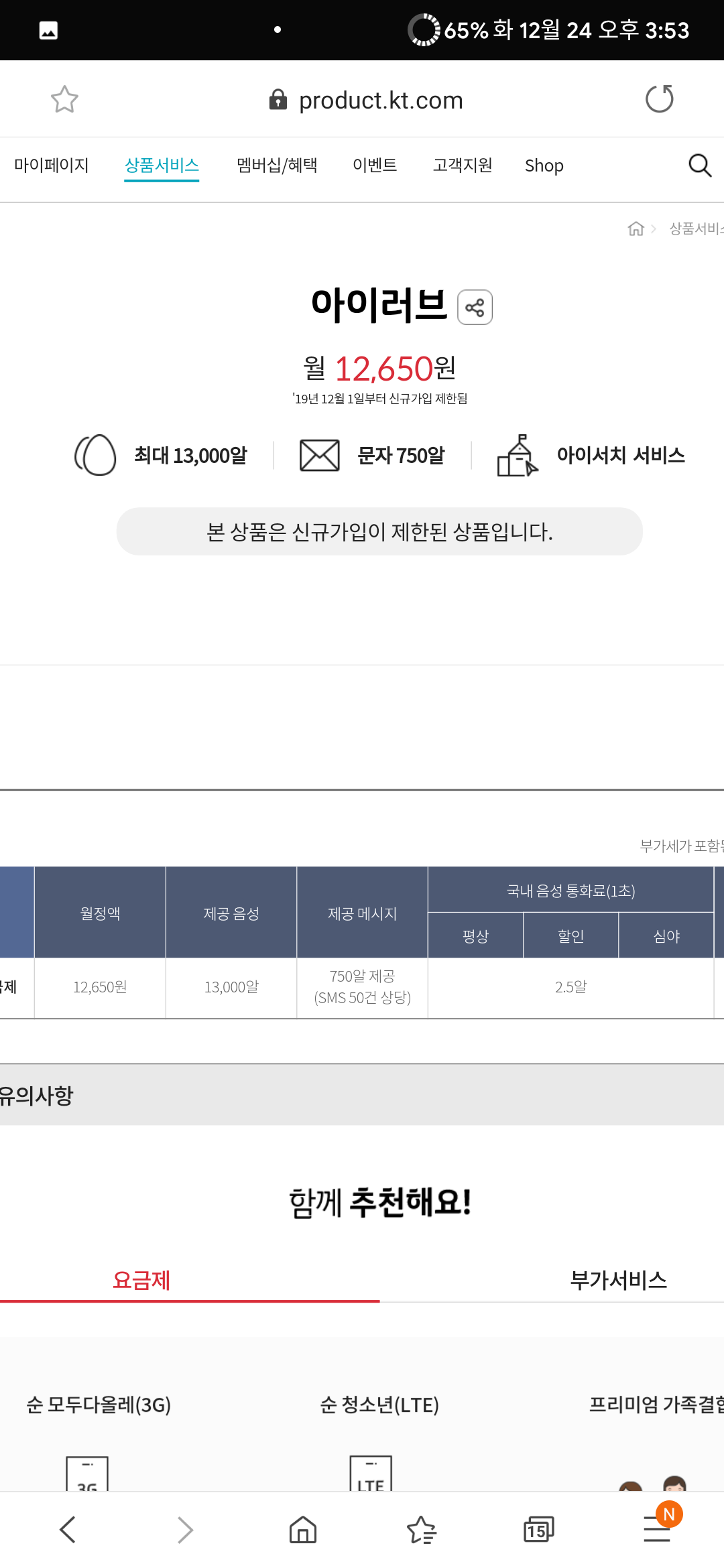Screen dimensions: 724x1568
Task: Select the 2.5알 table cell
Action: click(x=570, y=987)
